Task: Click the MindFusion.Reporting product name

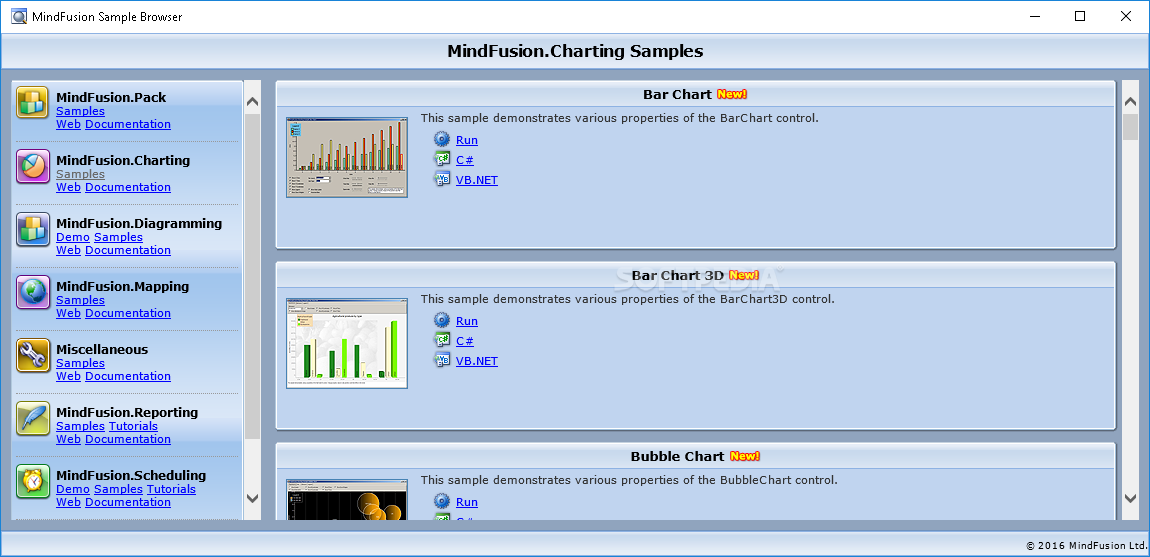Action: pyautogui.click(x=127, y=412)
